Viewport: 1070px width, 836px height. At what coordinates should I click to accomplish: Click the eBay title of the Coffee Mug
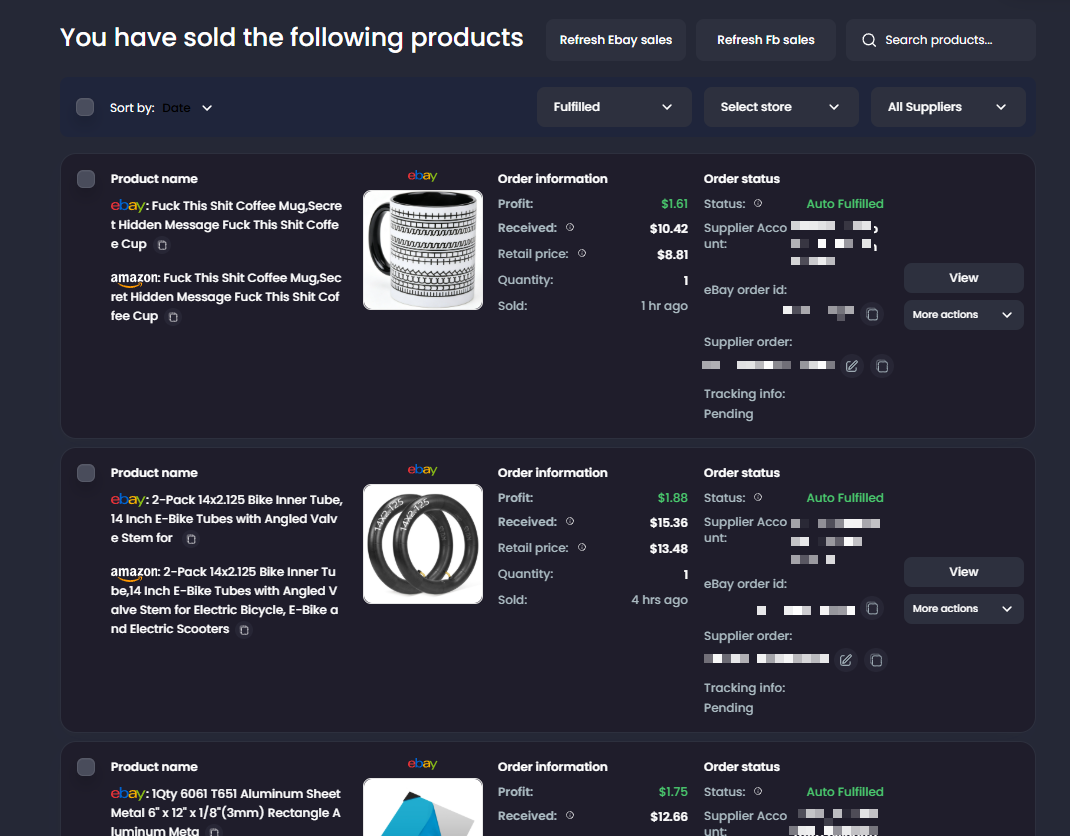(226, 225)
